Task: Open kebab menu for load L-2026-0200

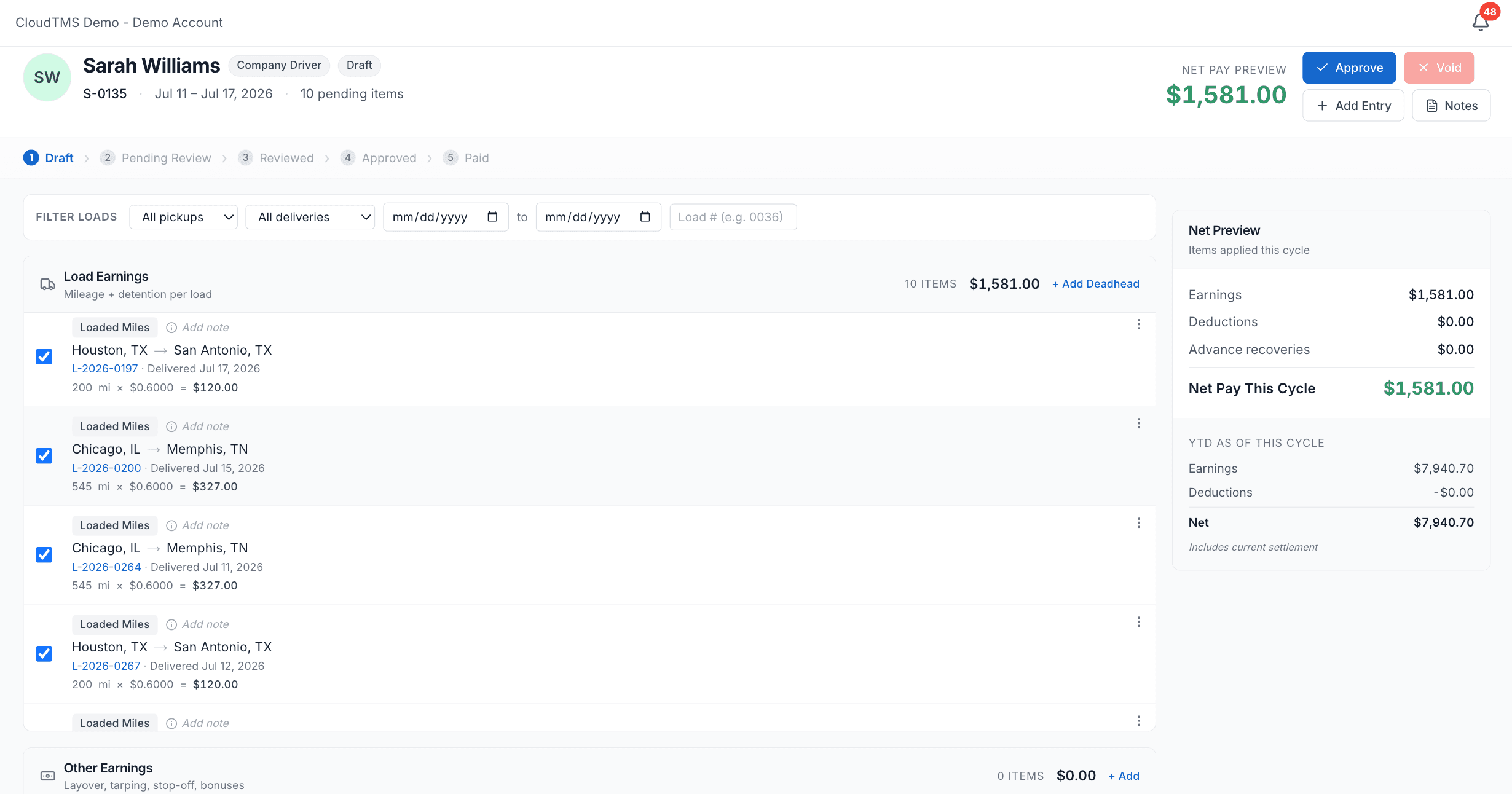Action: tap(1138, 423)
